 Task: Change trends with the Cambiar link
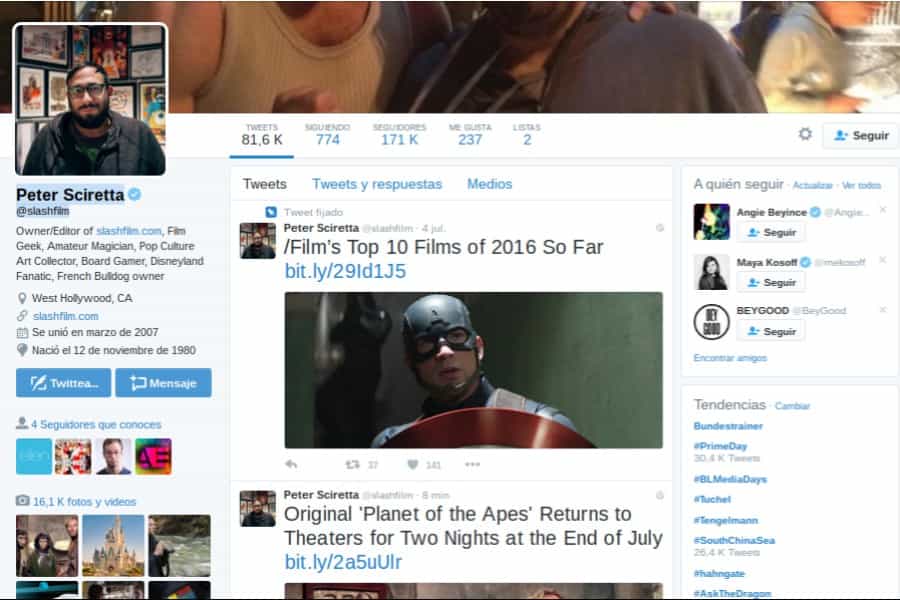click(792, 406)
